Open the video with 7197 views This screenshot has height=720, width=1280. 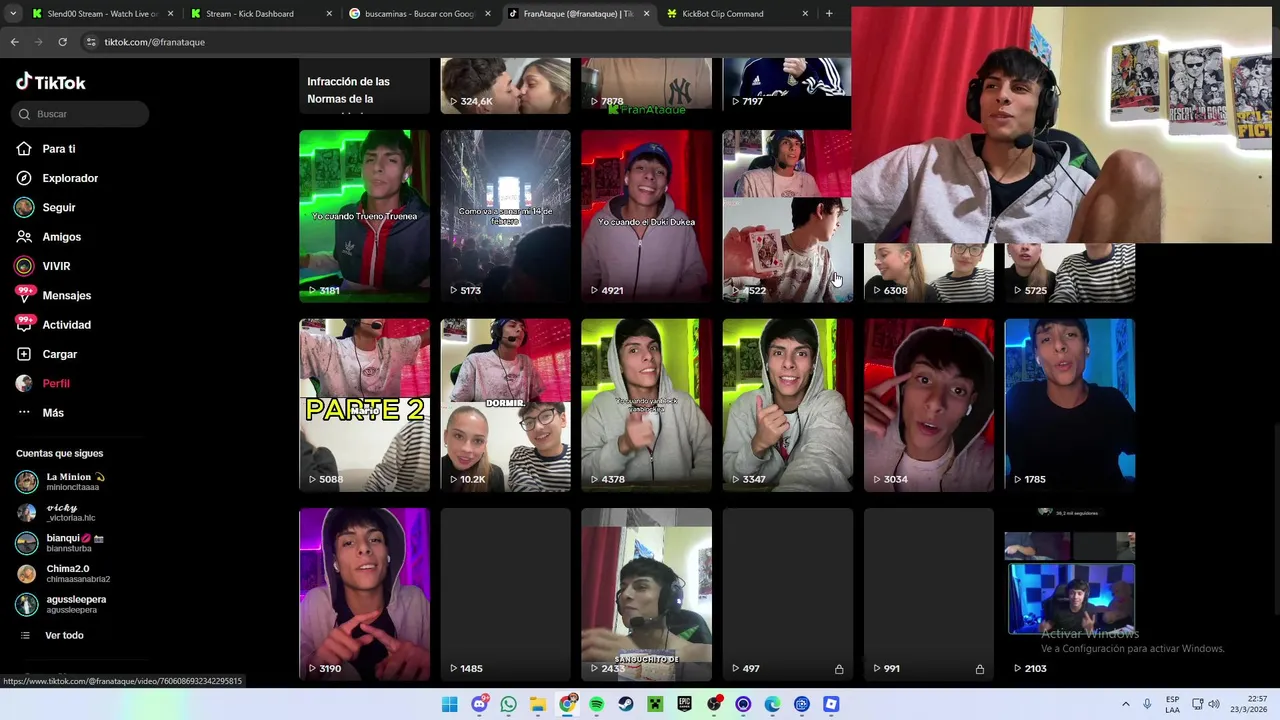point(787,85)
